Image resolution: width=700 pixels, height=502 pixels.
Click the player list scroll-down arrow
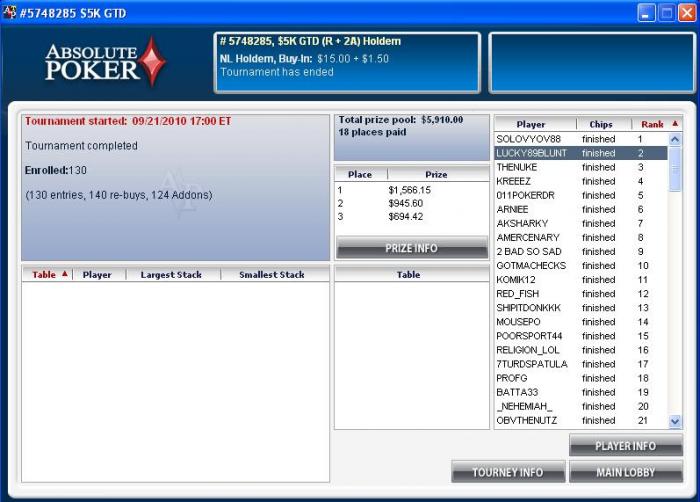pos(675,421)
